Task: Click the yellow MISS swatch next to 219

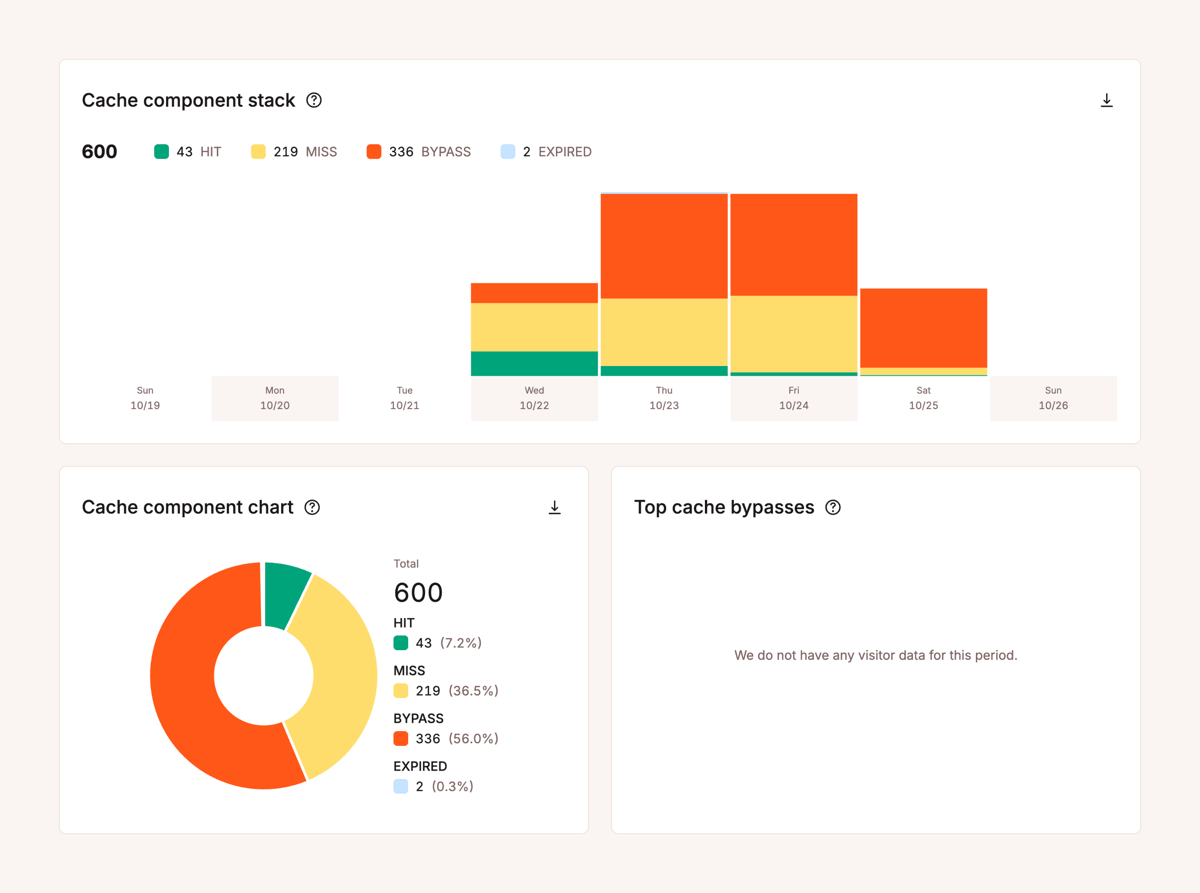Action: click(398, 690)
